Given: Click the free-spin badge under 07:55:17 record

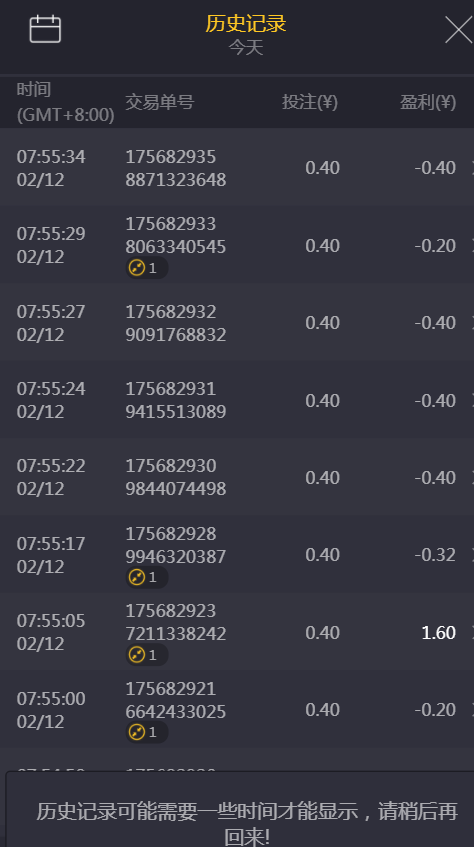Looking at the screenshot, I should click(x=146, y=577).
